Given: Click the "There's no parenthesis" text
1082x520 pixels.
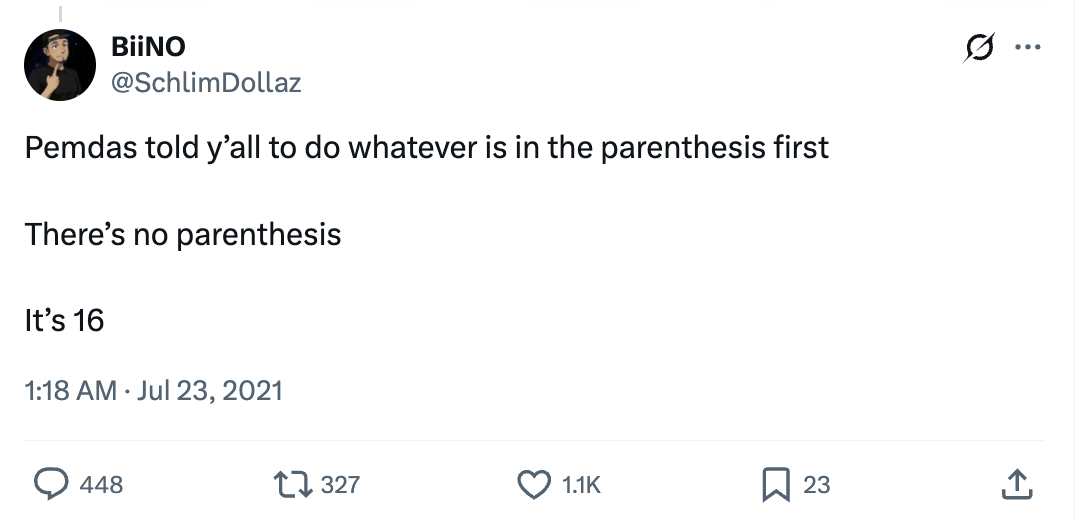Looking at the screenshot, I should pyautogui.click(x=182, y=234).
